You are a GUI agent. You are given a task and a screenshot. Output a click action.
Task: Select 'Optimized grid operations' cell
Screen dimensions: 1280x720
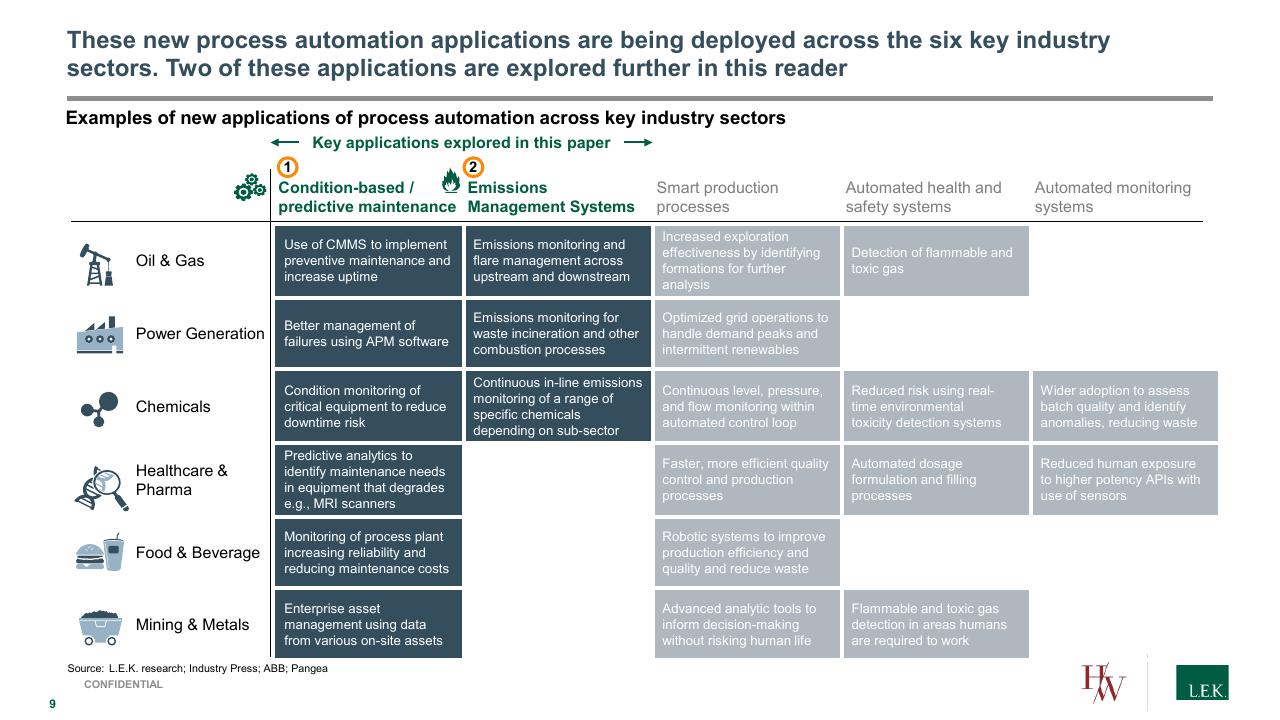pos(747,333)
